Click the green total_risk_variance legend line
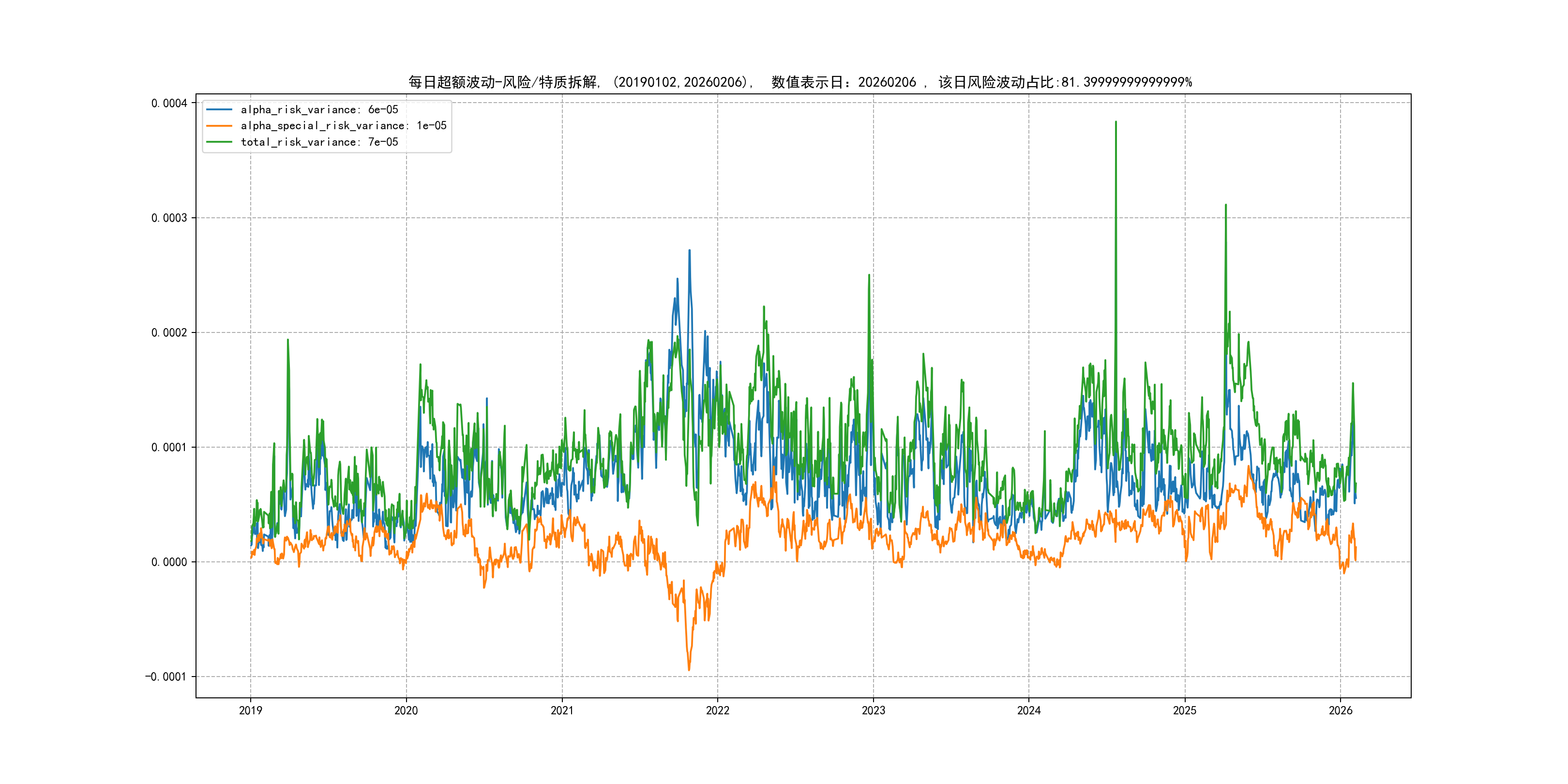The width and height of the screenshot is (1568, 784). tap(219, 142)
